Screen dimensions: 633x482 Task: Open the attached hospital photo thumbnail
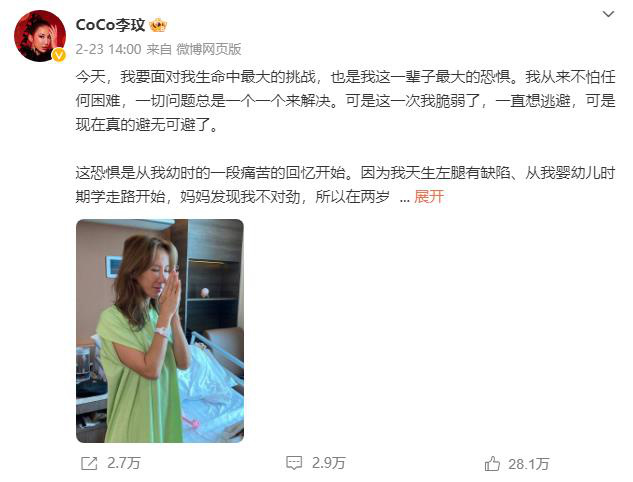coord(160,331)
